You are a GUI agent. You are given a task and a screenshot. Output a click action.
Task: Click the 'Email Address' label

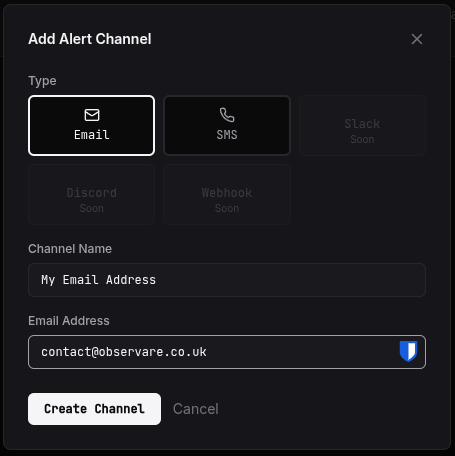click(x=69, y=321)
